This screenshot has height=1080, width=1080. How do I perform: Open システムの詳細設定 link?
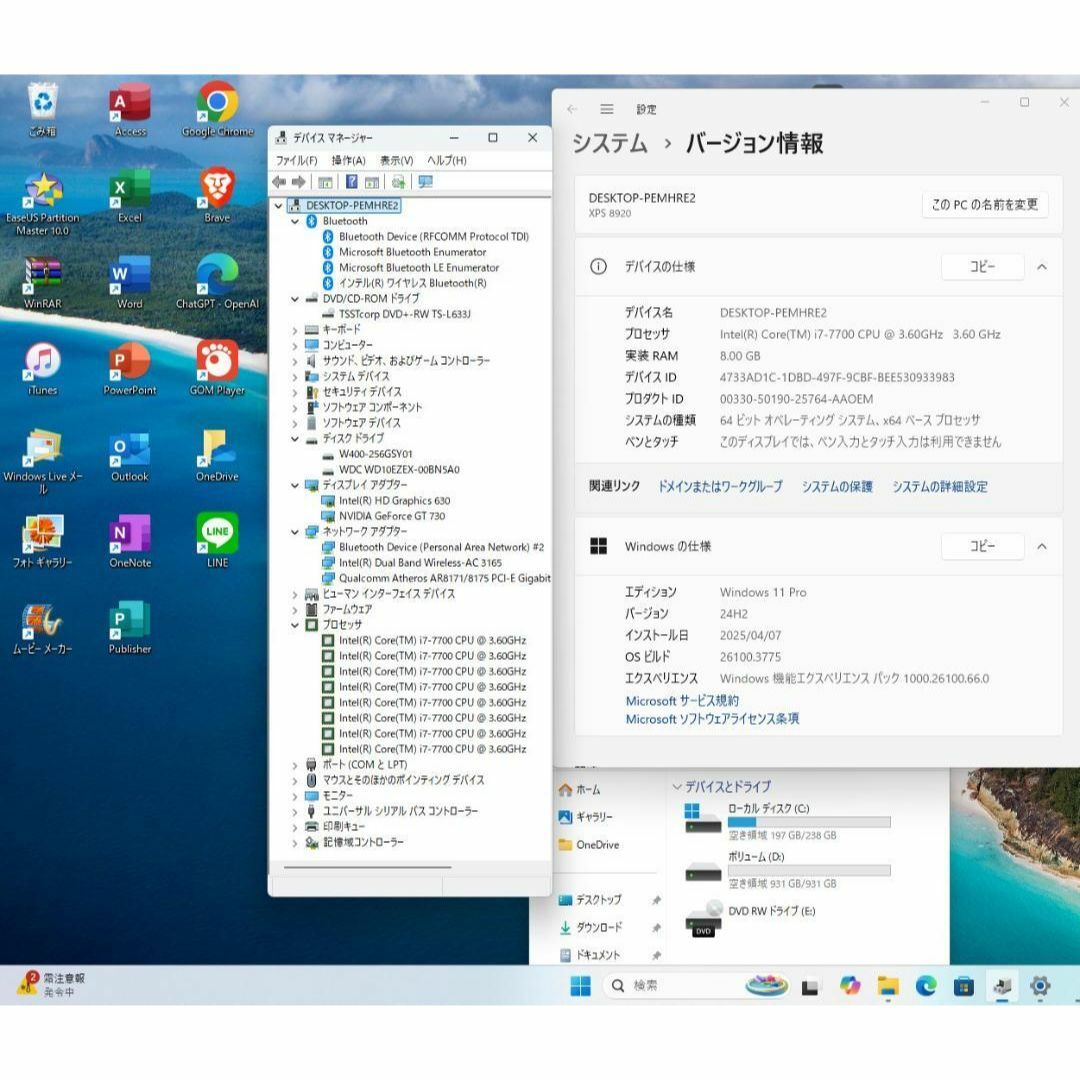940,487
